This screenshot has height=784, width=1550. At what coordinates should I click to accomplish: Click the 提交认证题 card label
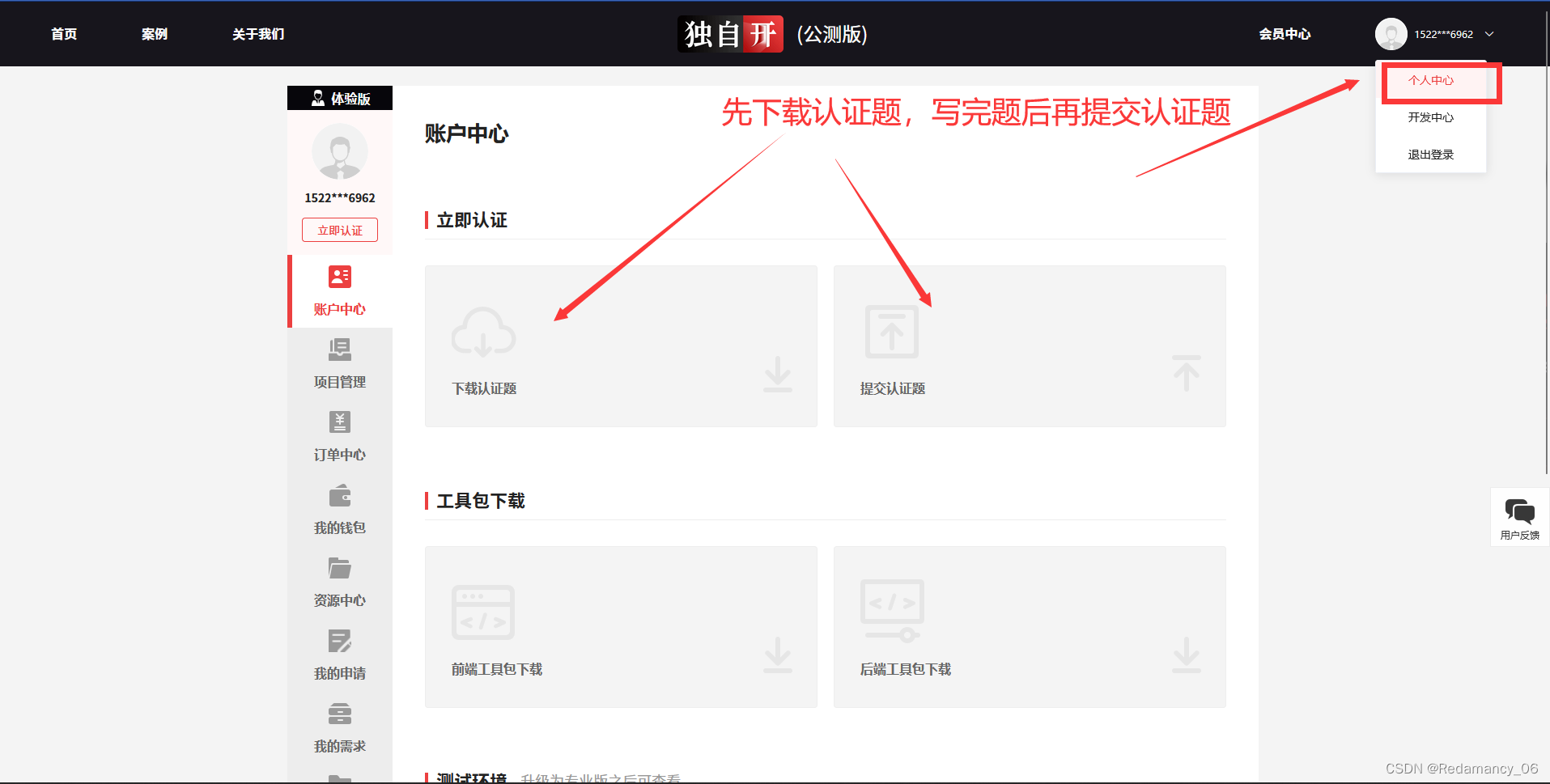click(893, 388)
